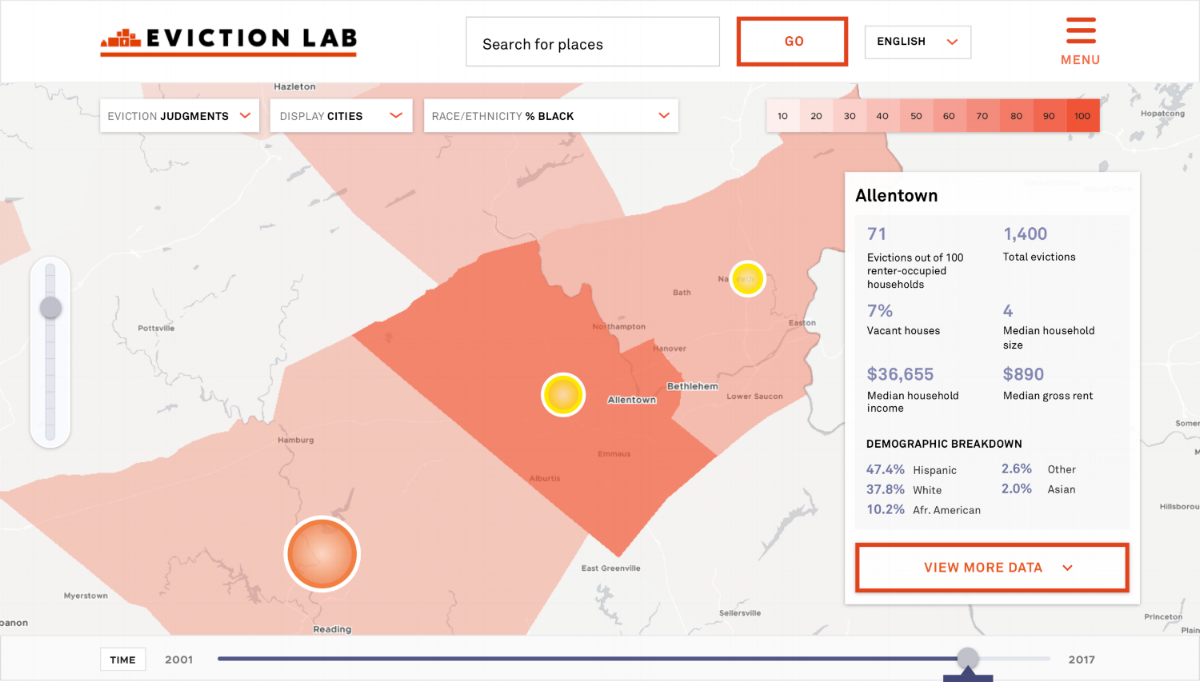The image size is (1200, 682).
Task: Click the $36,655 median income value
Action: click(x=900, y=374)
